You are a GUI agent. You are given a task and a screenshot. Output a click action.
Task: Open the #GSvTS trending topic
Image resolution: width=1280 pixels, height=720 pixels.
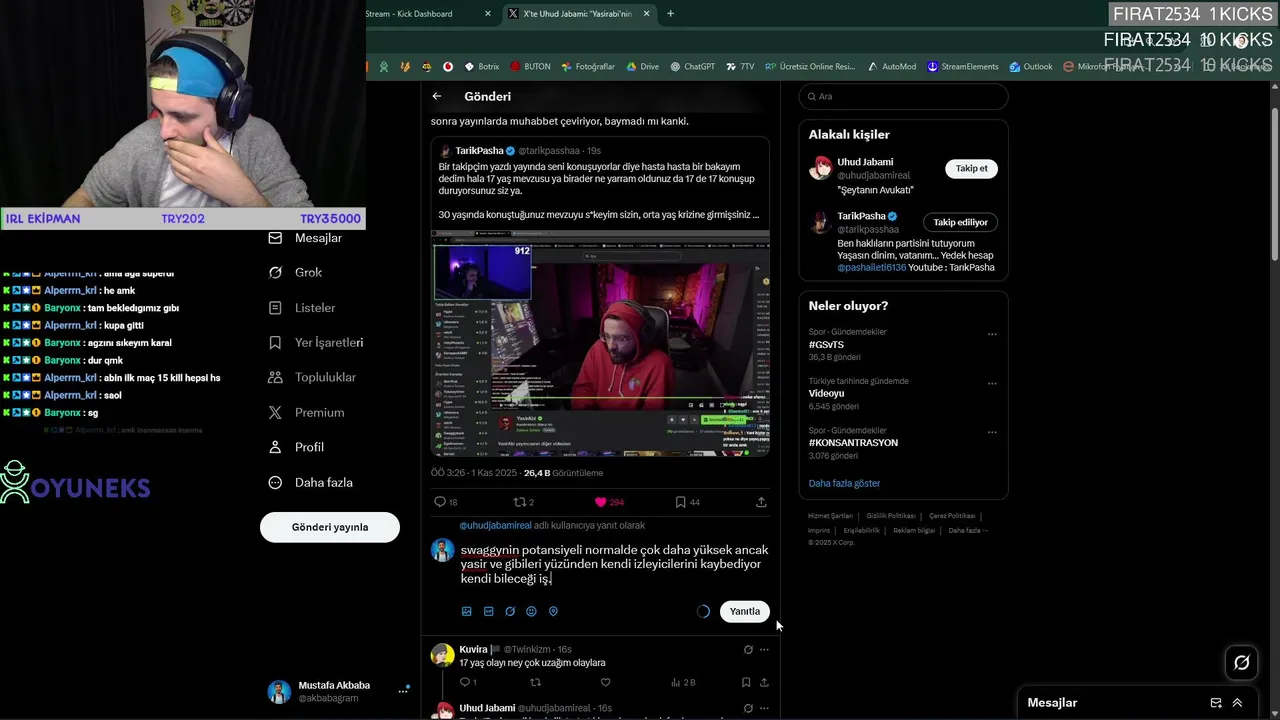point(826,344)
